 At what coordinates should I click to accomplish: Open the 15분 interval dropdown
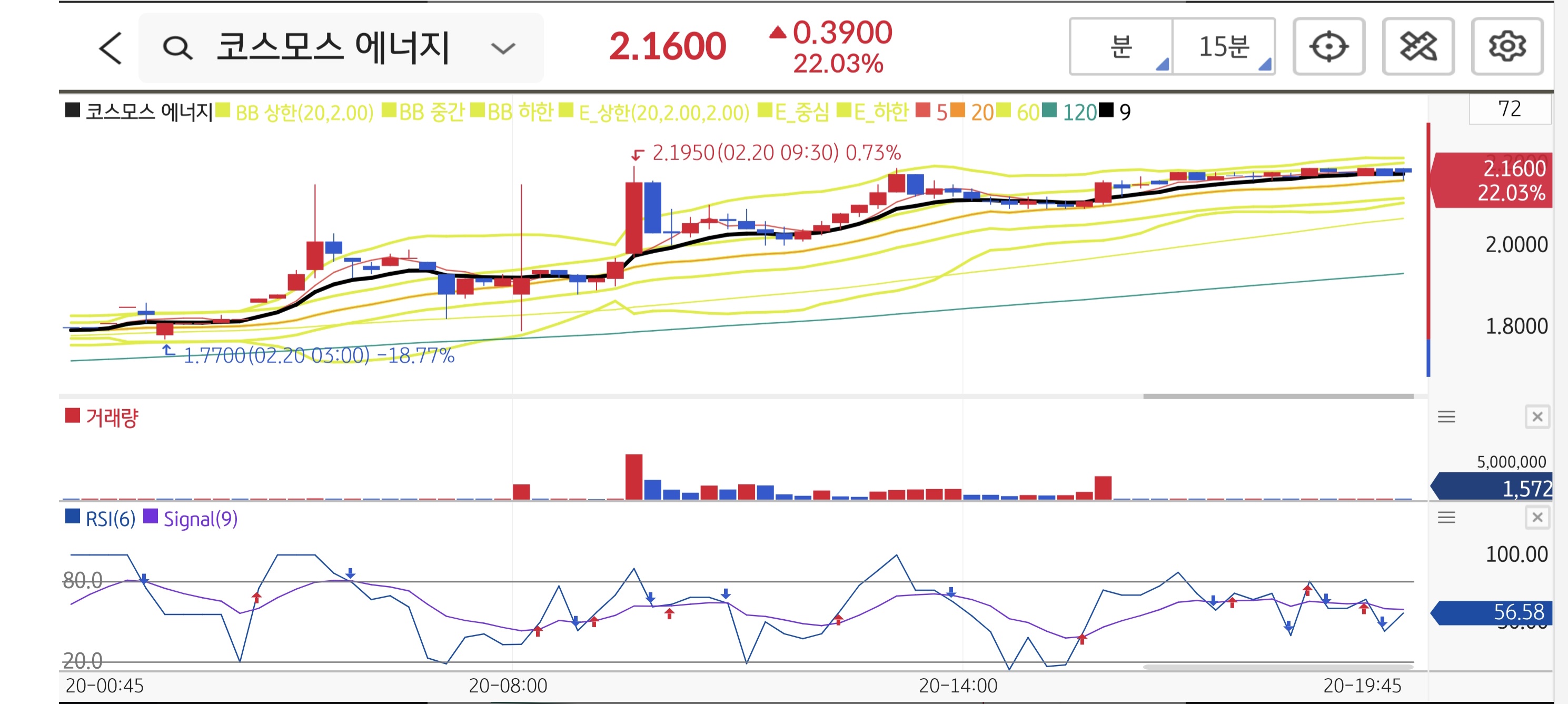tap(1224, 47)
